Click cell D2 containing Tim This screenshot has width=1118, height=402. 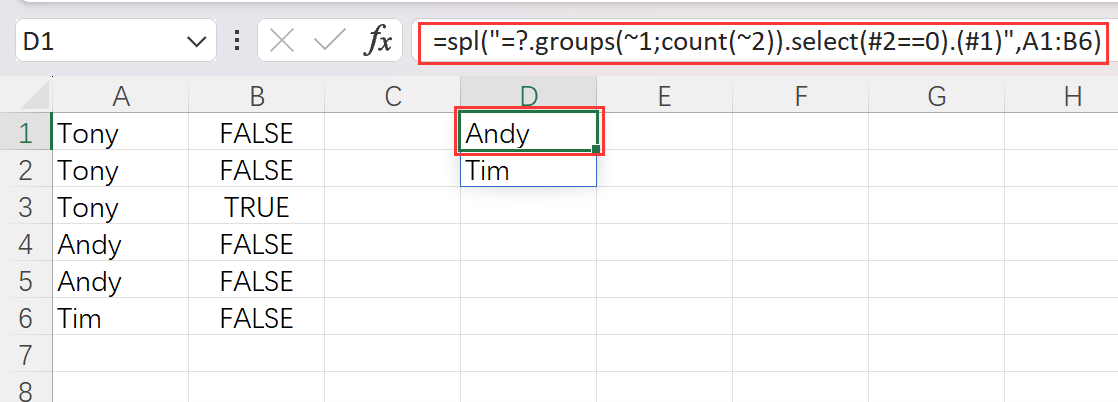529,171
